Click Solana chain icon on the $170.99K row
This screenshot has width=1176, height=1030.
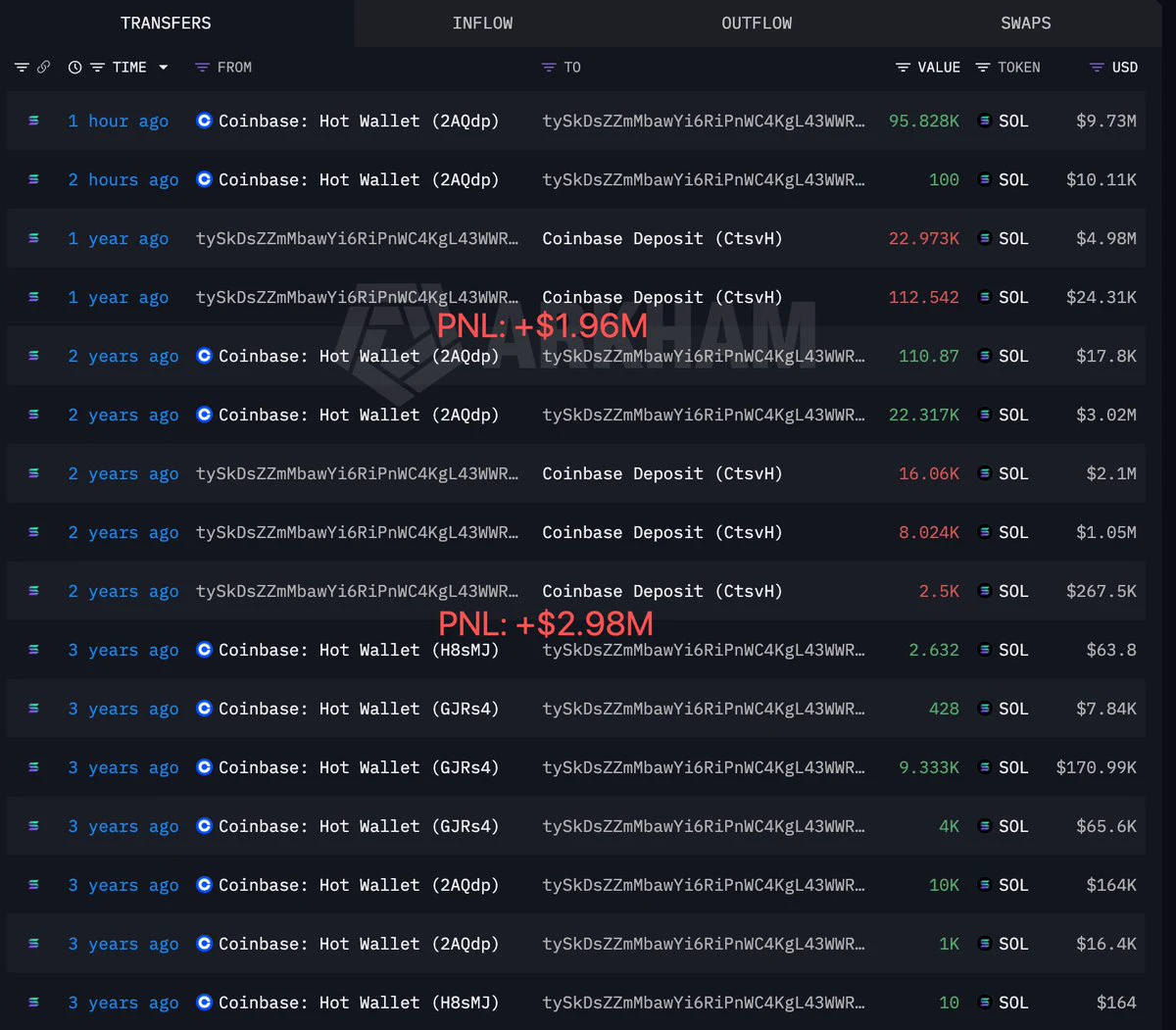point(34,767)
